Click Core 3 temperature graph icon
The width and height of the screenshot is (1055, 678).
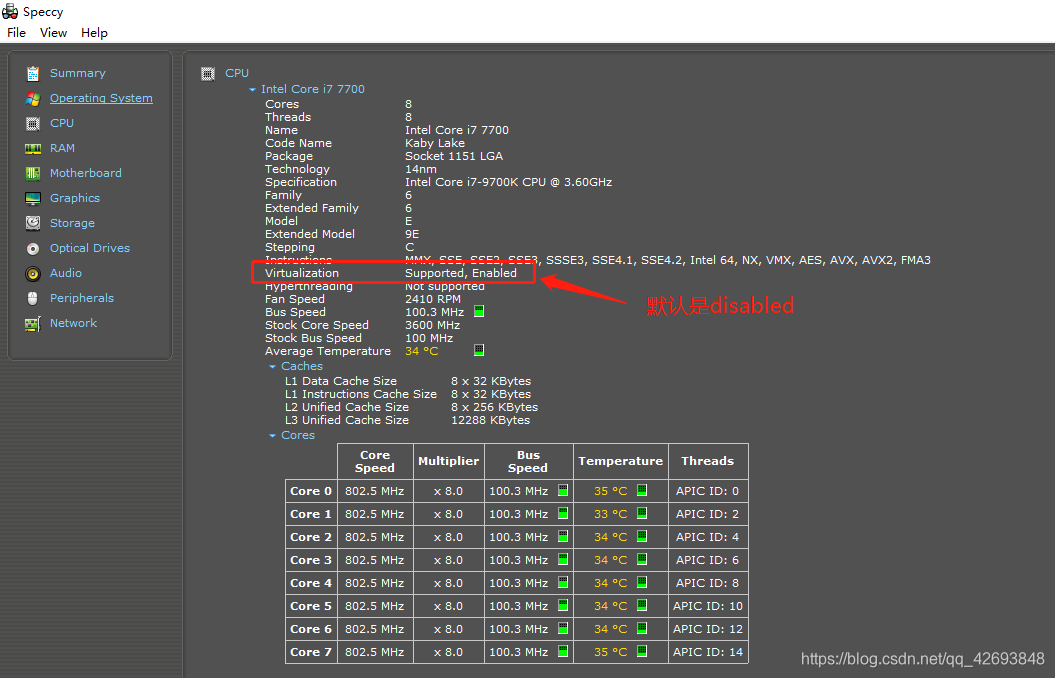[x=642, y=559]
